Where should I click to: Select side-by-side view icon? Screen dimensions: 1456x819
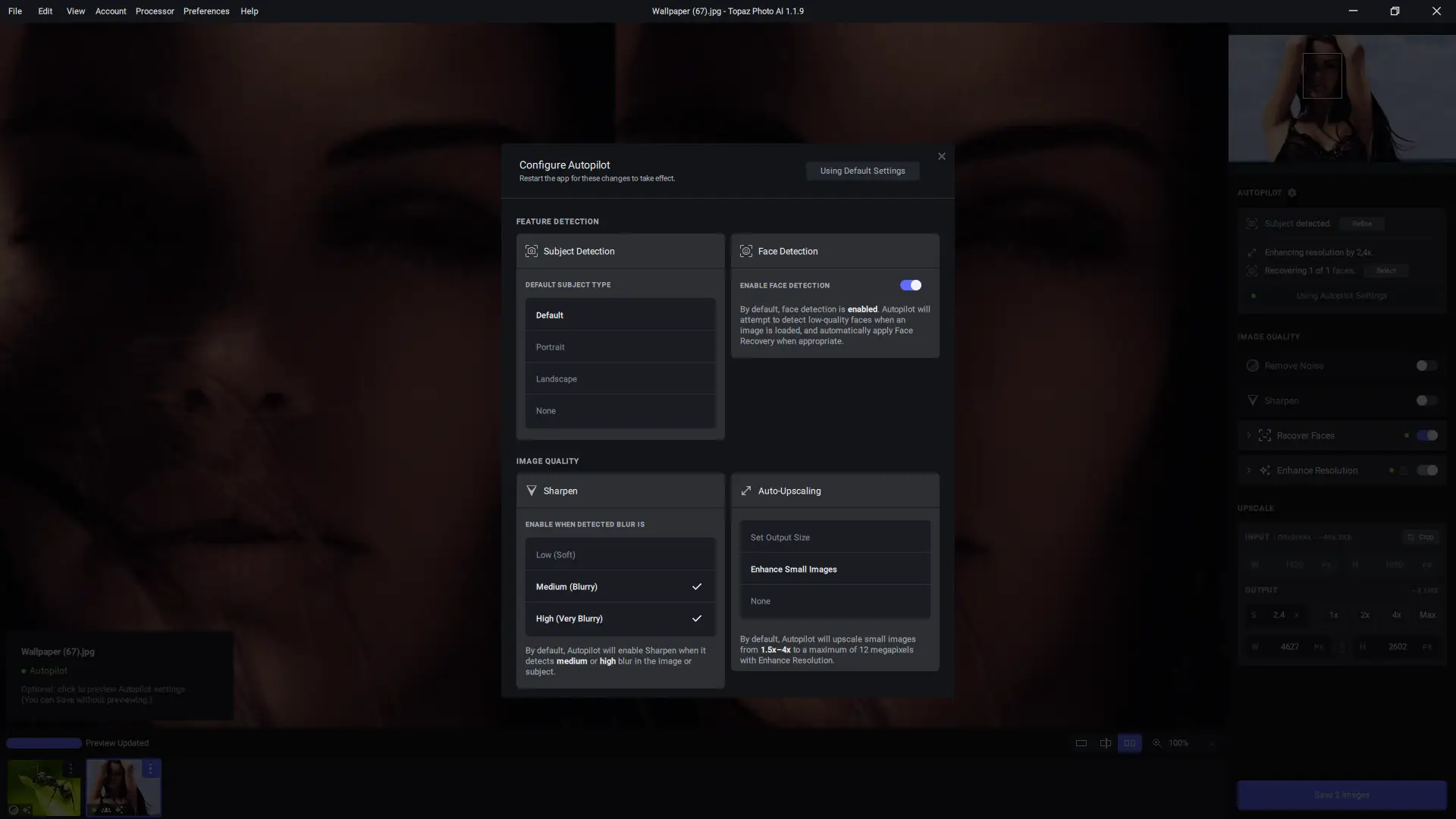(1130, 743)
